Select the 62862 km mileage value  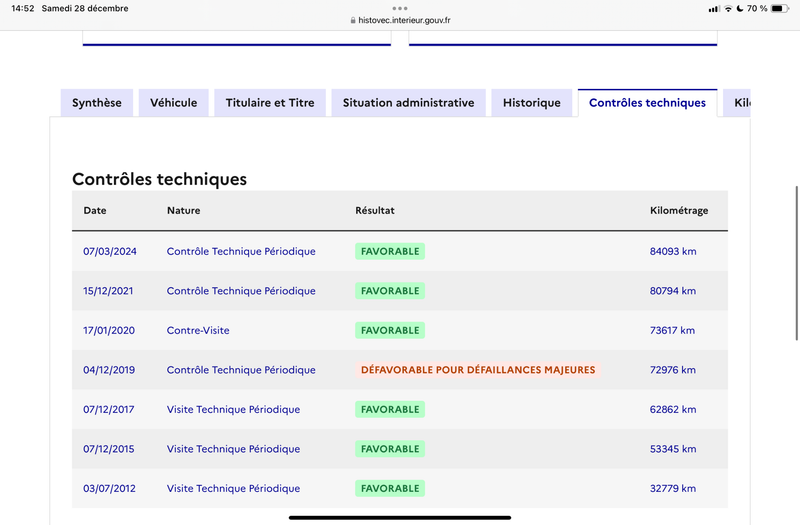pyautogui.click(x=673, y=409)
